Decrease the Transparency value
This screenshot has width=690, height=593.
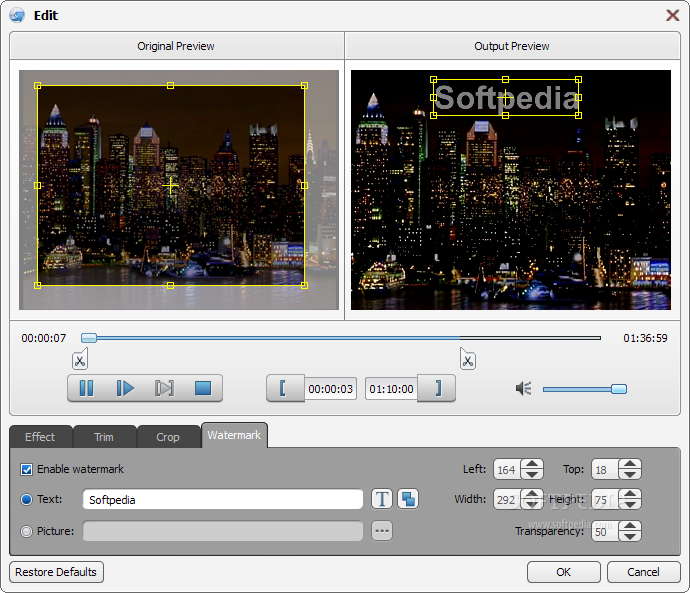click(x=630, y=536)
